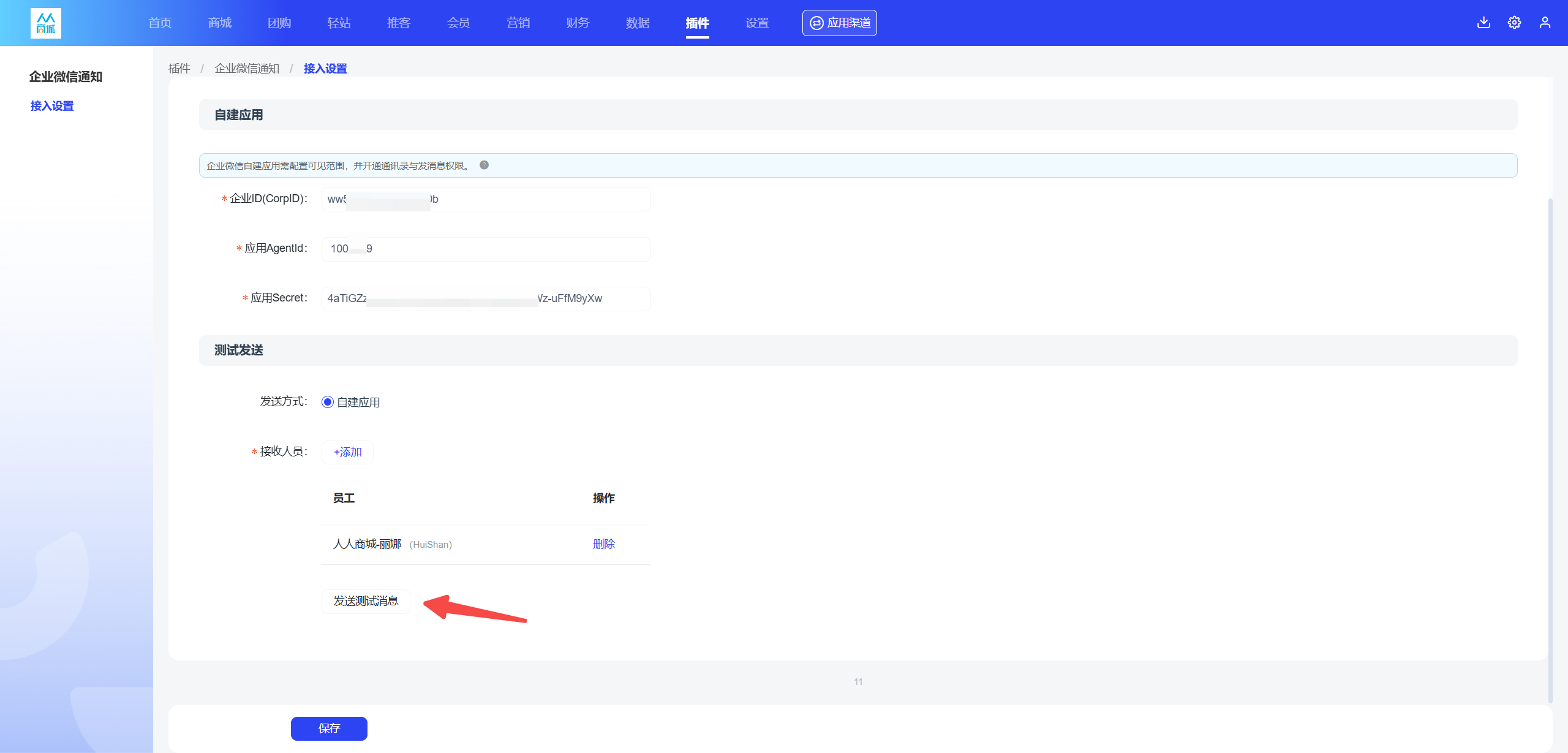Image resolution: width=1568 pixels, height=753 pixels.
Task: Open the 商城 menu
Action: tap(220, 23)
